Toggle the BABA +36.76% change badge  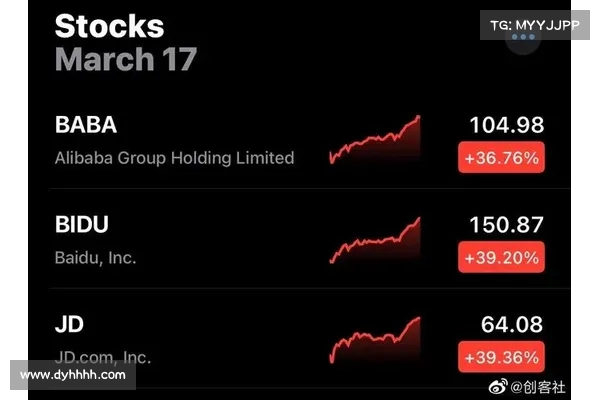[501, 158]
